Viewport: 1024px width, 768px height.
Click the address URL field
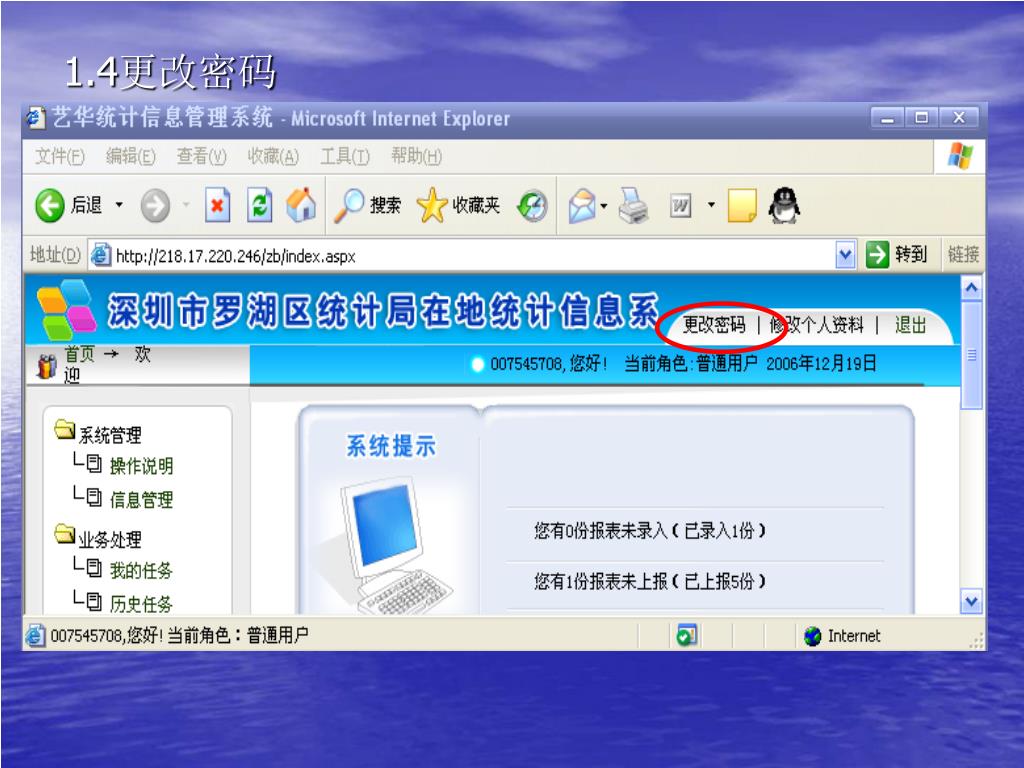coord(473,255)
